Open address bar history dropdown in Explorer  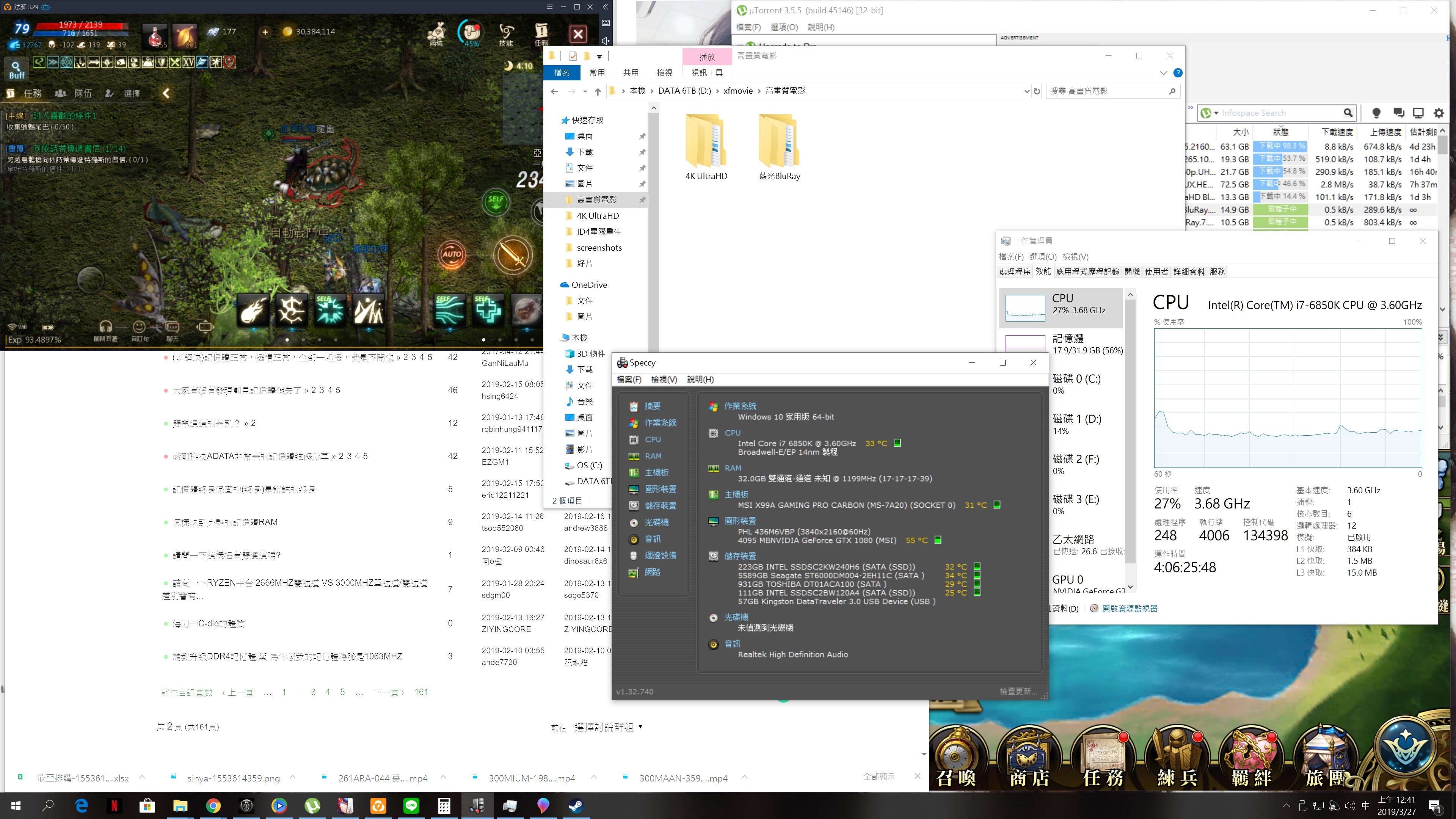(1026, 91)
